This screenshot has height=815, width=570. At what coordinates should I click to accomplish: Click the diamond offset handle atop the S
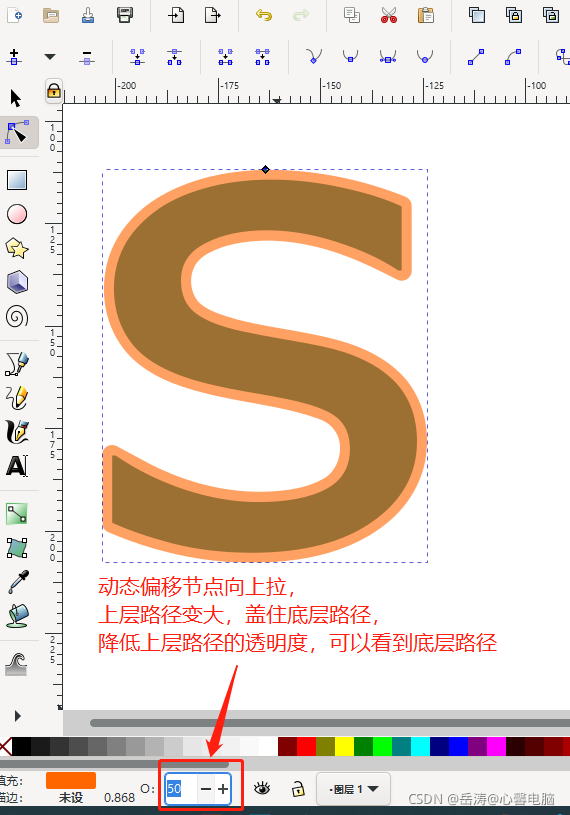[x=266, y=169]
